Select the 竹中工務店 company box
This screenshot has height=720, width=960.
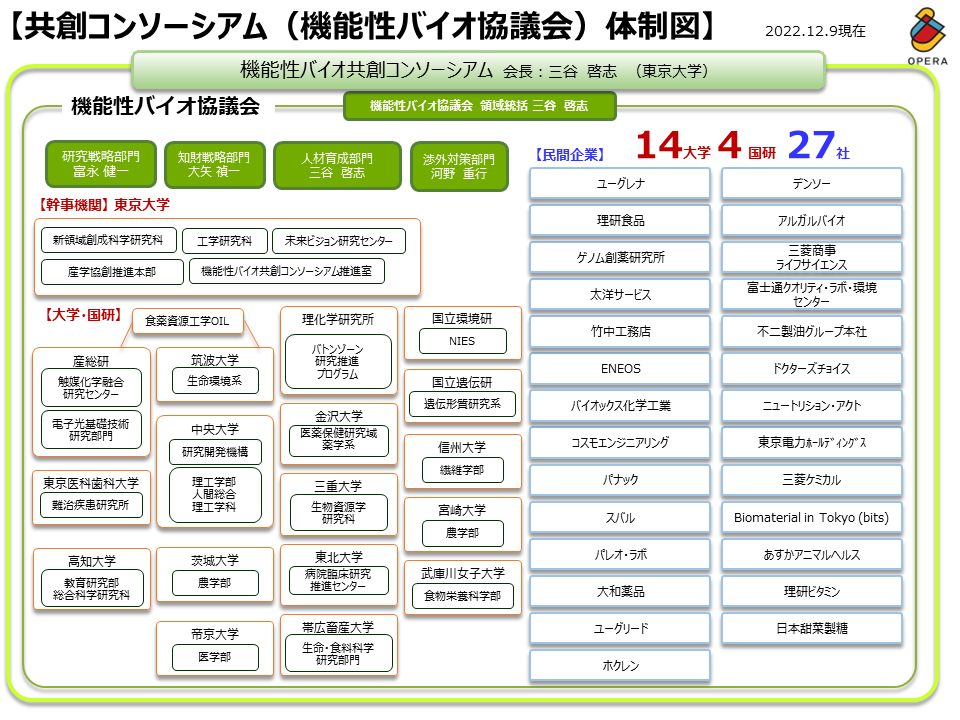[x=620, y=331]
